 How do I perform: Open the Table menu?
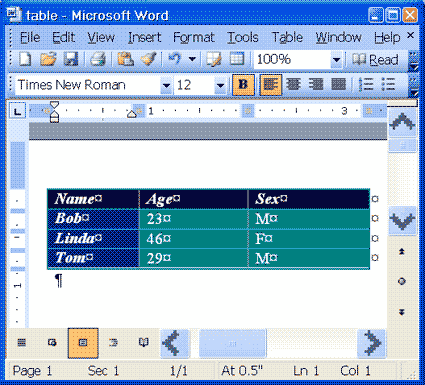(287, 37)
